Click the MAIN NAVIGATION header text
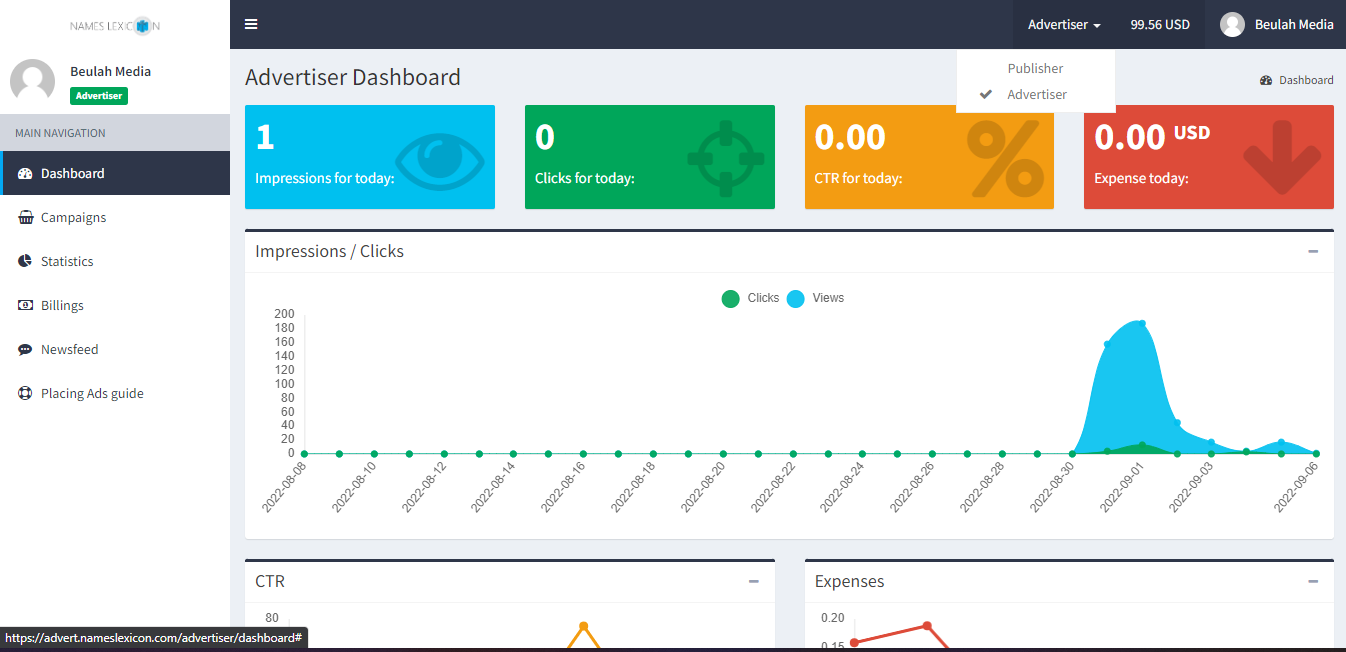Image resolution: width=1346 pixels, height=652 pixels. (x=60, y=133)
